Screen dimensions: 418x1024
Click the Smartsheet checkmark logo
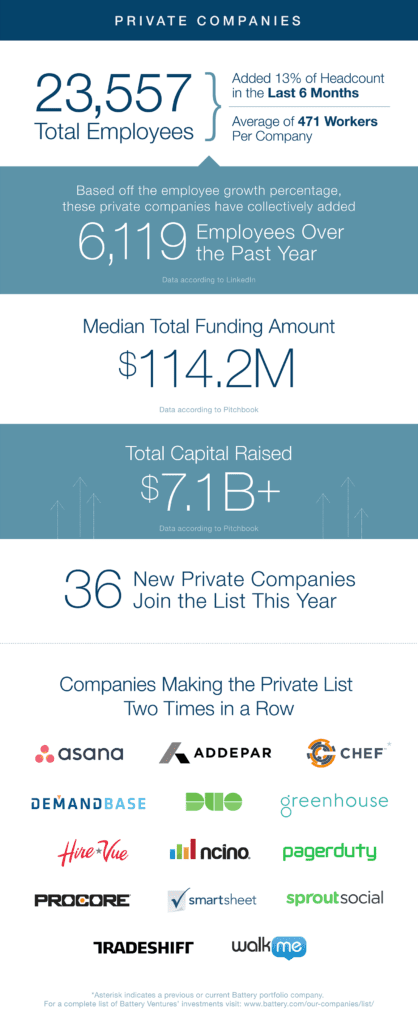coord(212,899)
